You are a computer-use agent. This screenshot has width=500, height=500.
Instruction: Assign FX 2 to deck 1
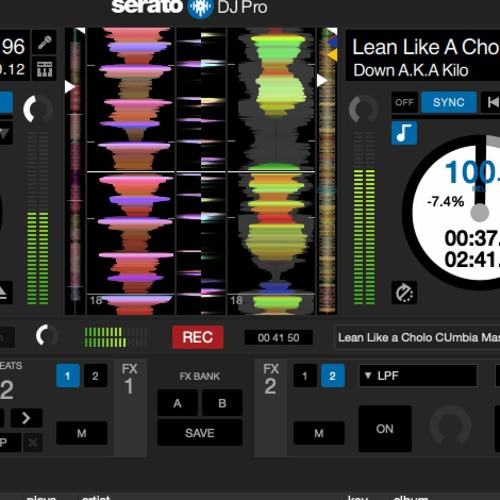click(x=305, y=376)
